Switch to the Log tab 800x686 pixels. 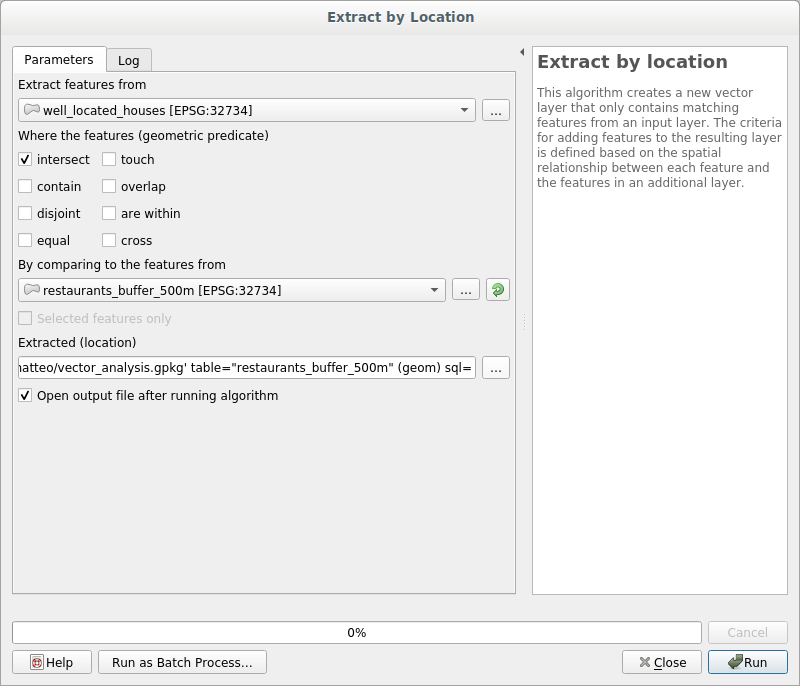128,61
